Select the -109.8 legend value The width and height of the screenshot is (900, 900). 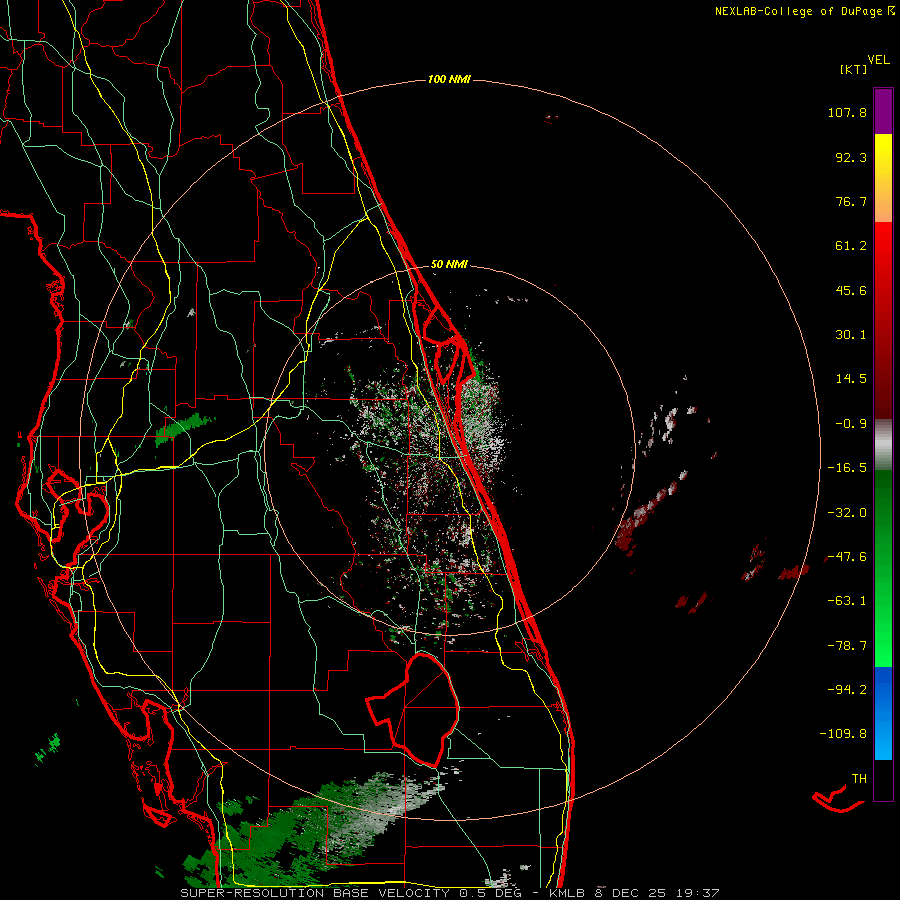coord(843,734)
